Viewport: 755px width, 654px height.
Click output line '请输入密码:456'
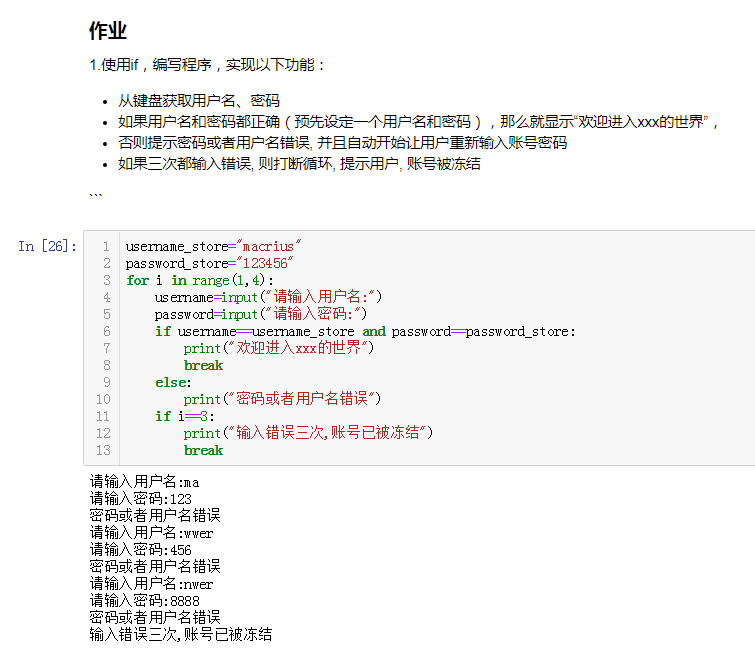click(x=141, y=549)
